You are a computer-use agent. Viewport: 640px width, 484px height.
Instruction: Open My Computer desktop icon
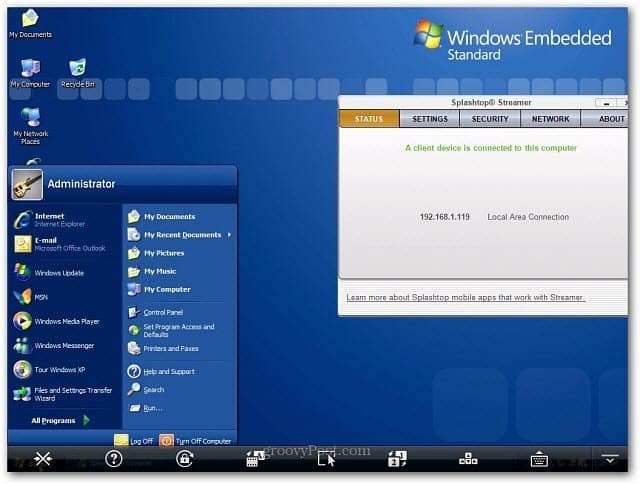pyautogui.click(x=30, y=73)
